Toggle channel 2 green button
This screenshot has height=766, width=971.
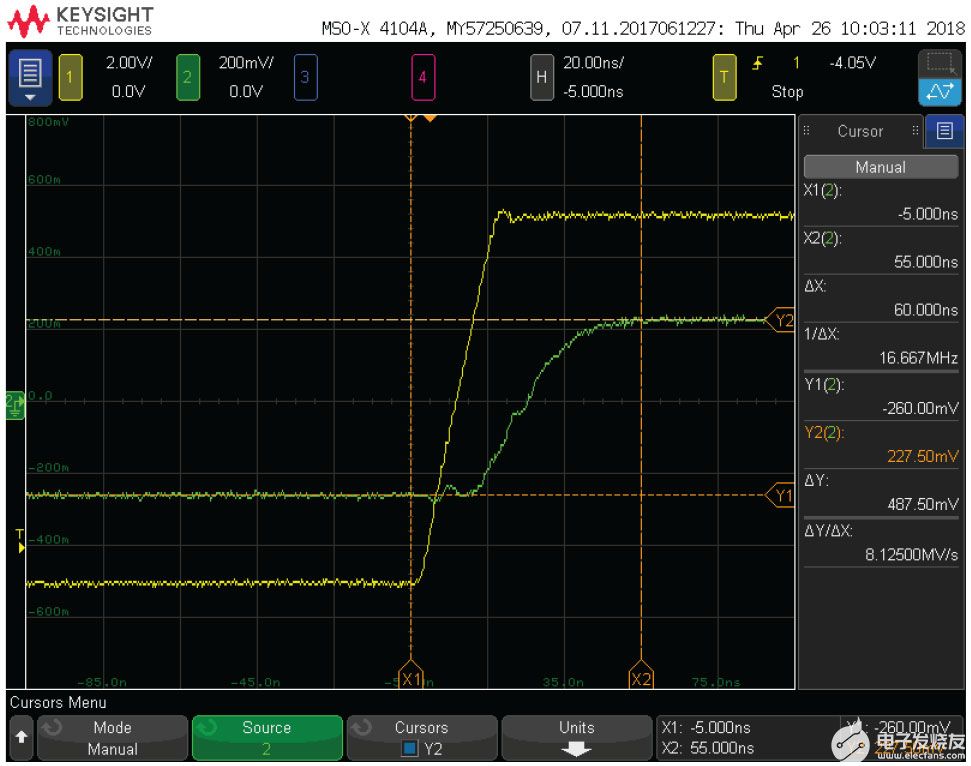(x=187, y=77)
